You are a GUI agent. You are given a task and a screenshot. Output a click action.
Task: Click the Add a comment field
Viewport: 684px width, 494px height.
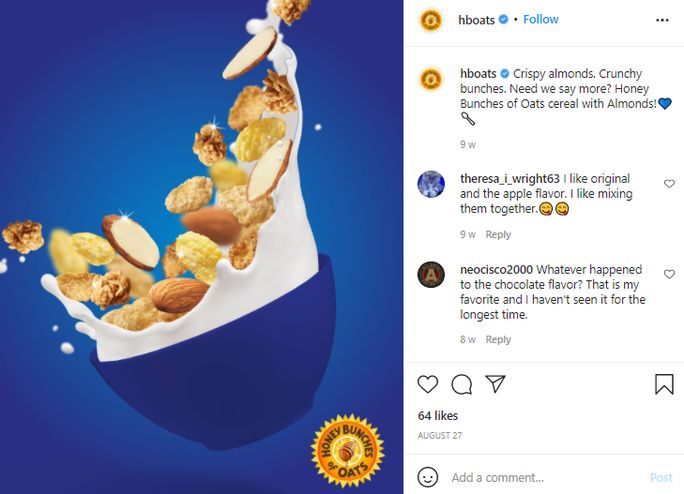point(540,478)
